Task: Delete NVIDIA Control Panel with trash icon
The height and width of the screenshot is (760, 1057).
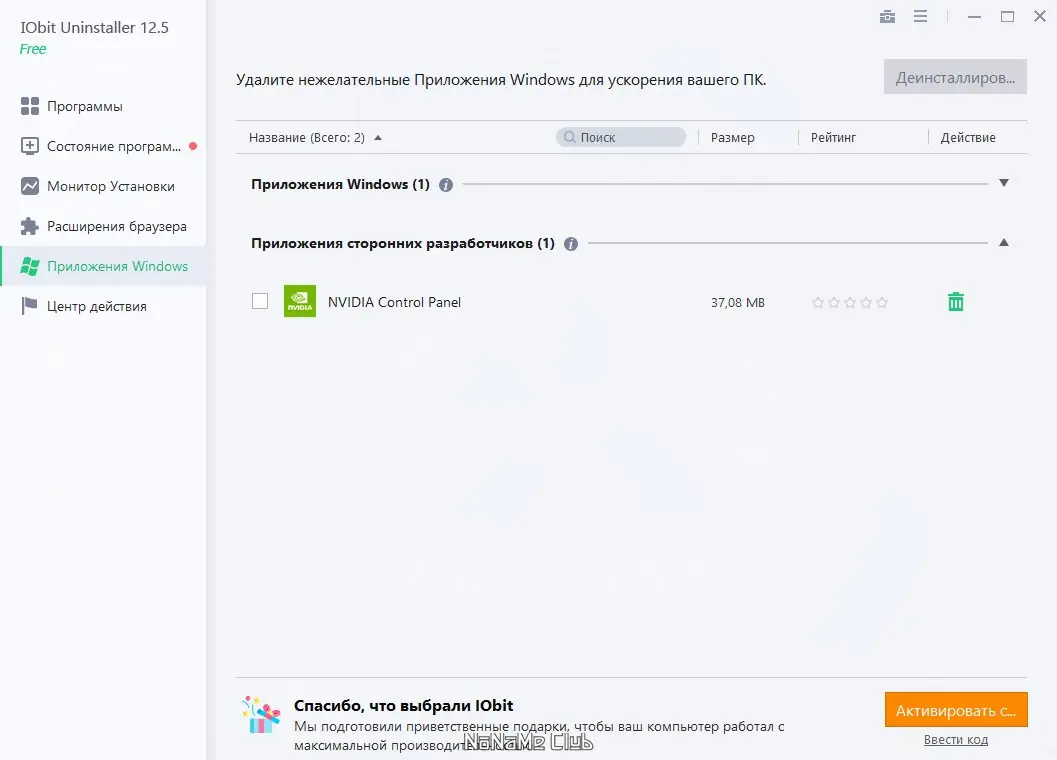Action: [955, 301]
